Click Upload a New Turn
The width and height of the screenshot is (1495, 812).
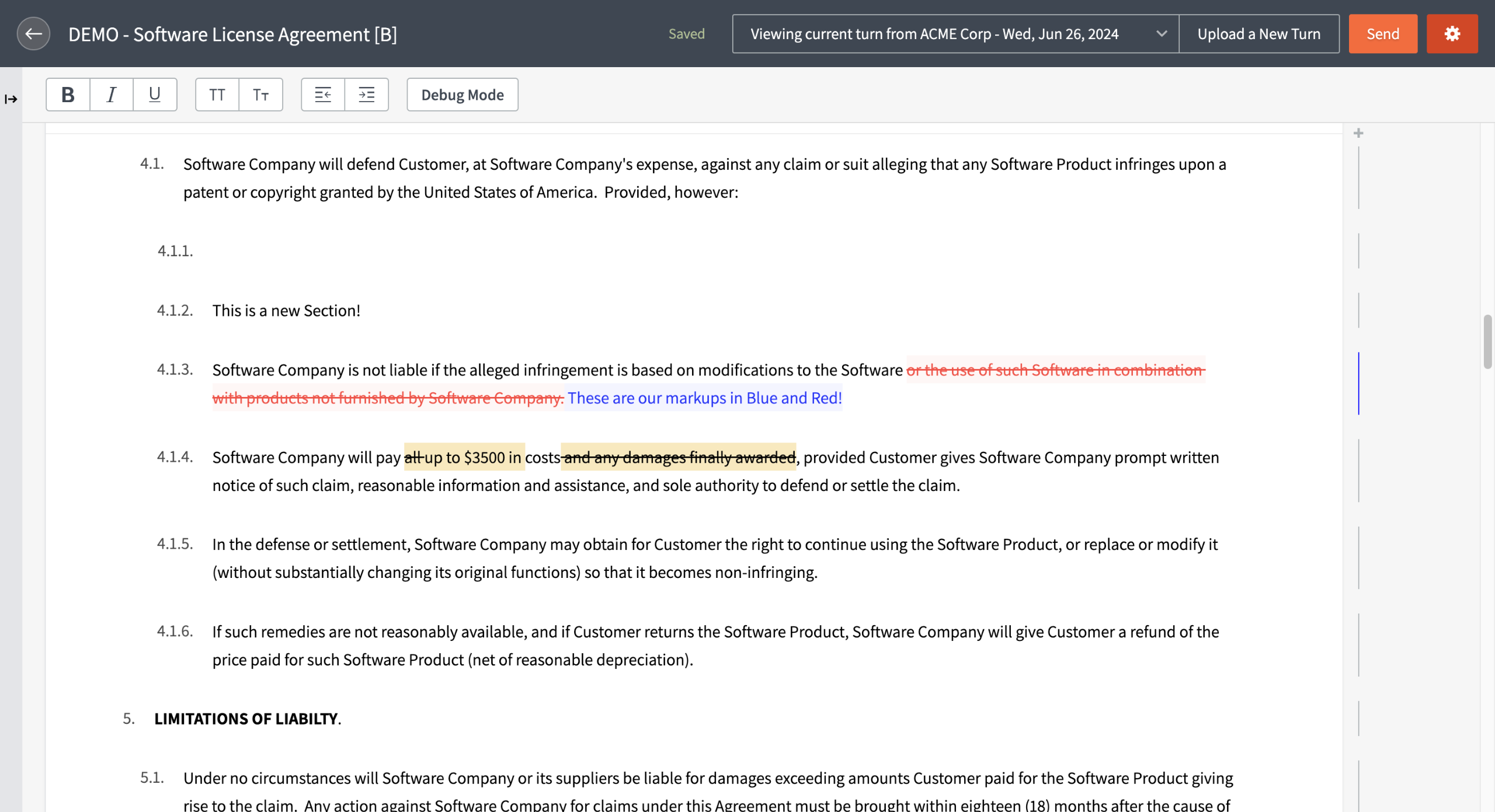click(1258, 34)
